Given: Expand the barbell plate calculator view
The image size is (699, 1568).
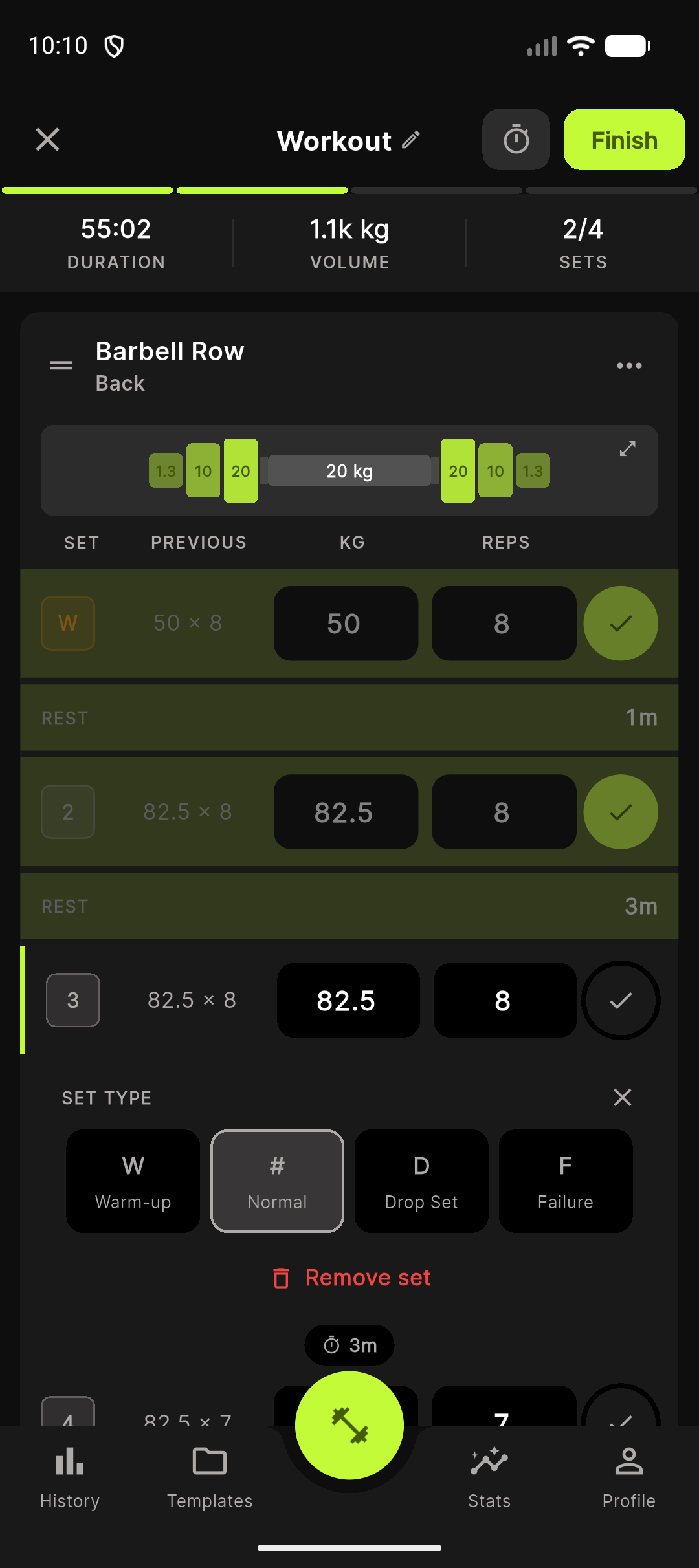Looking at the screenshot, I should tap(627, 449).
